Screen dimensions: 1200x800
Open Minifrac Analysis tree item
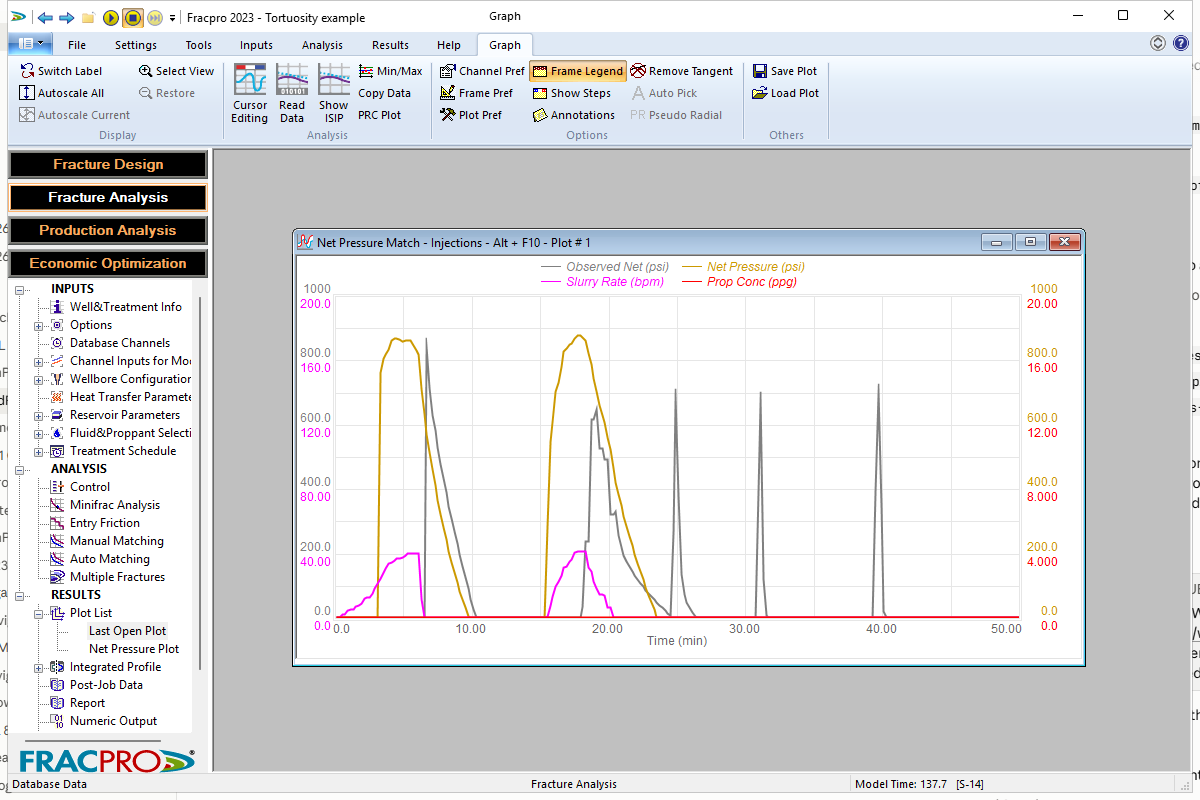115,505
